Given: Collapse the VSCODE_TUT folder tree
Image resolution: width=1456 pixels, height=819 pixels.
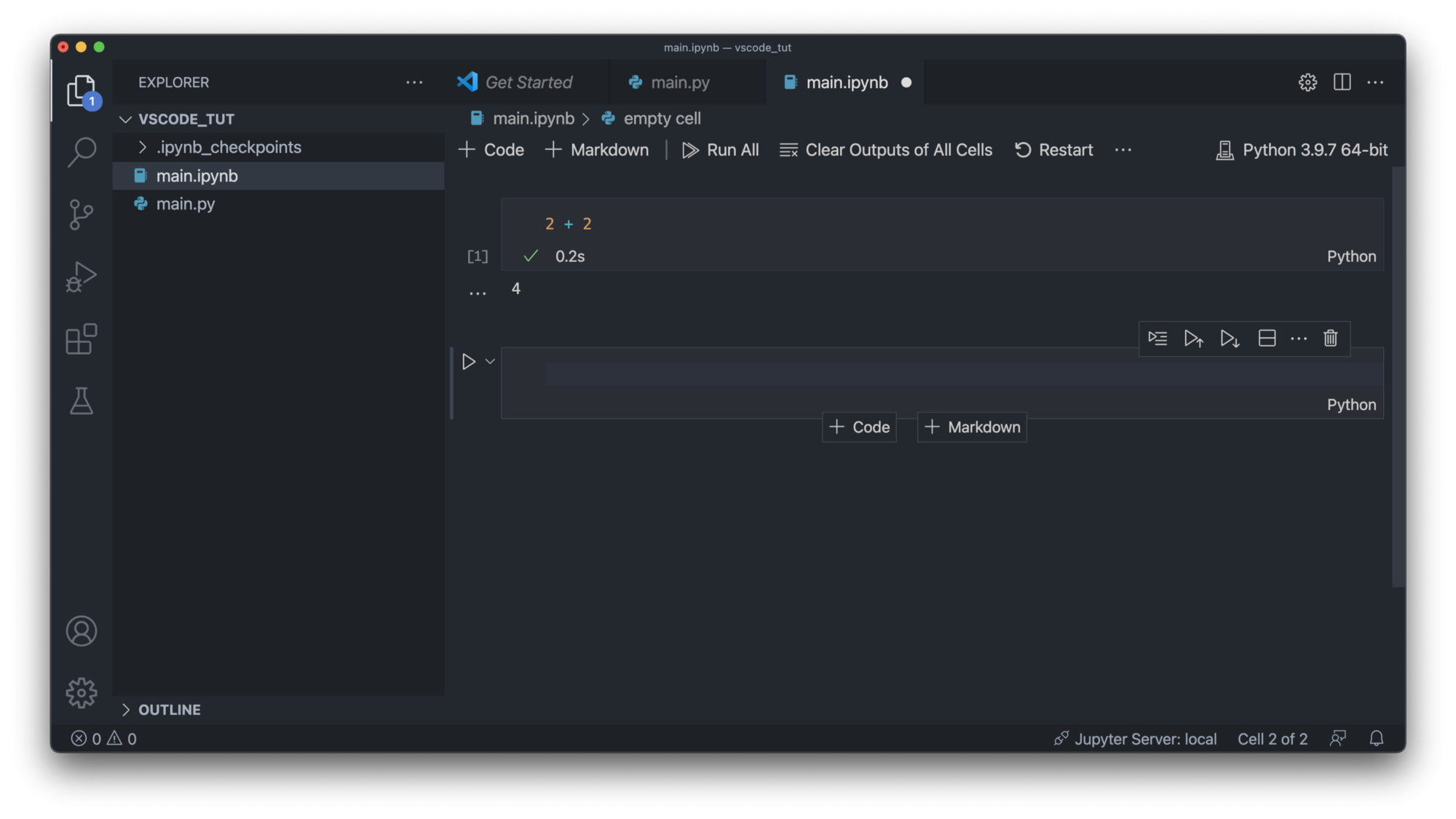Looking at the screenshot, I should click(125, 119).
